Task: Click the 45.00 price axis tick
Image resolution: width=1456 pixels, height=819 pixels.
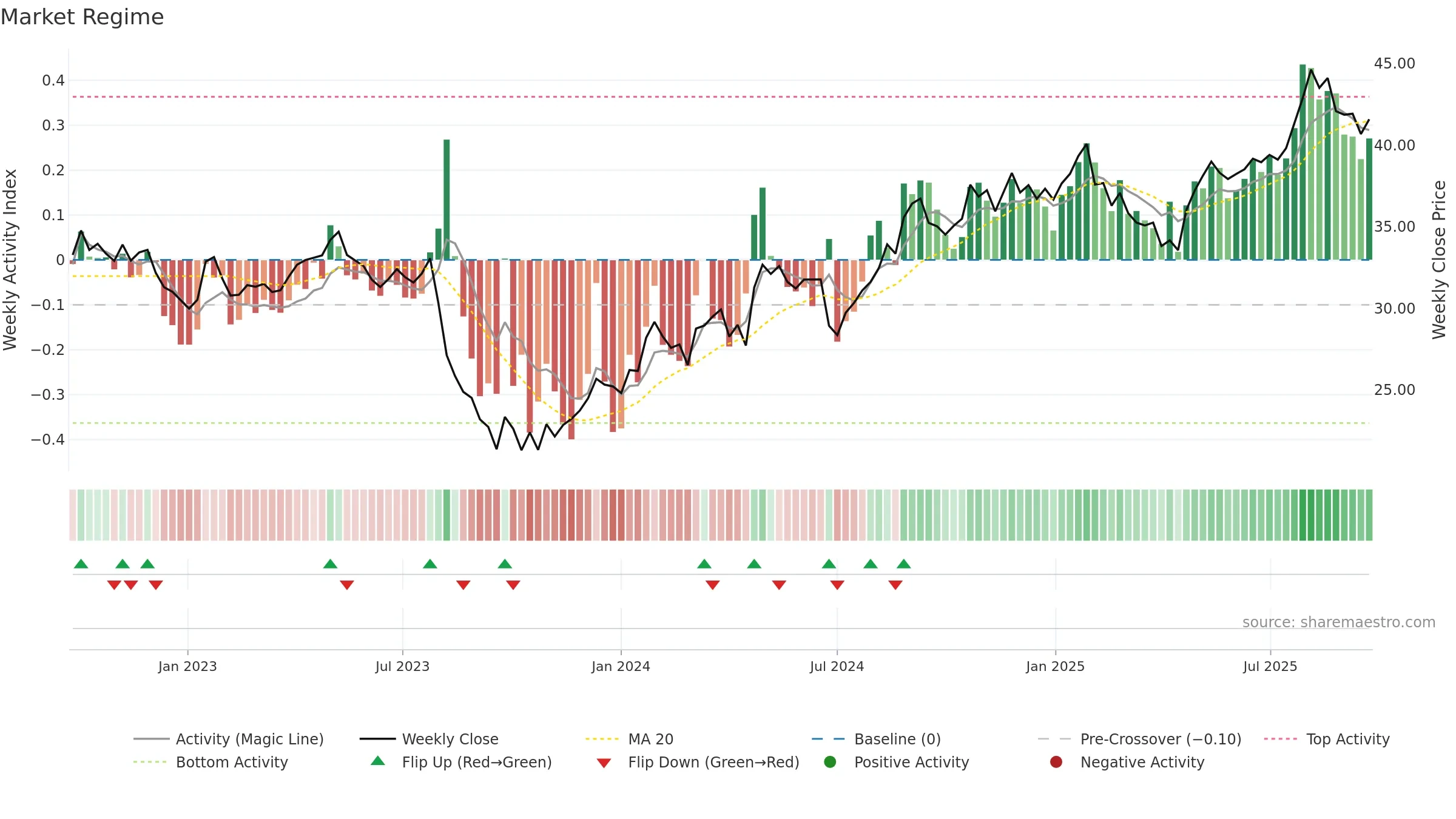Action: click(x=1395, y=63)
